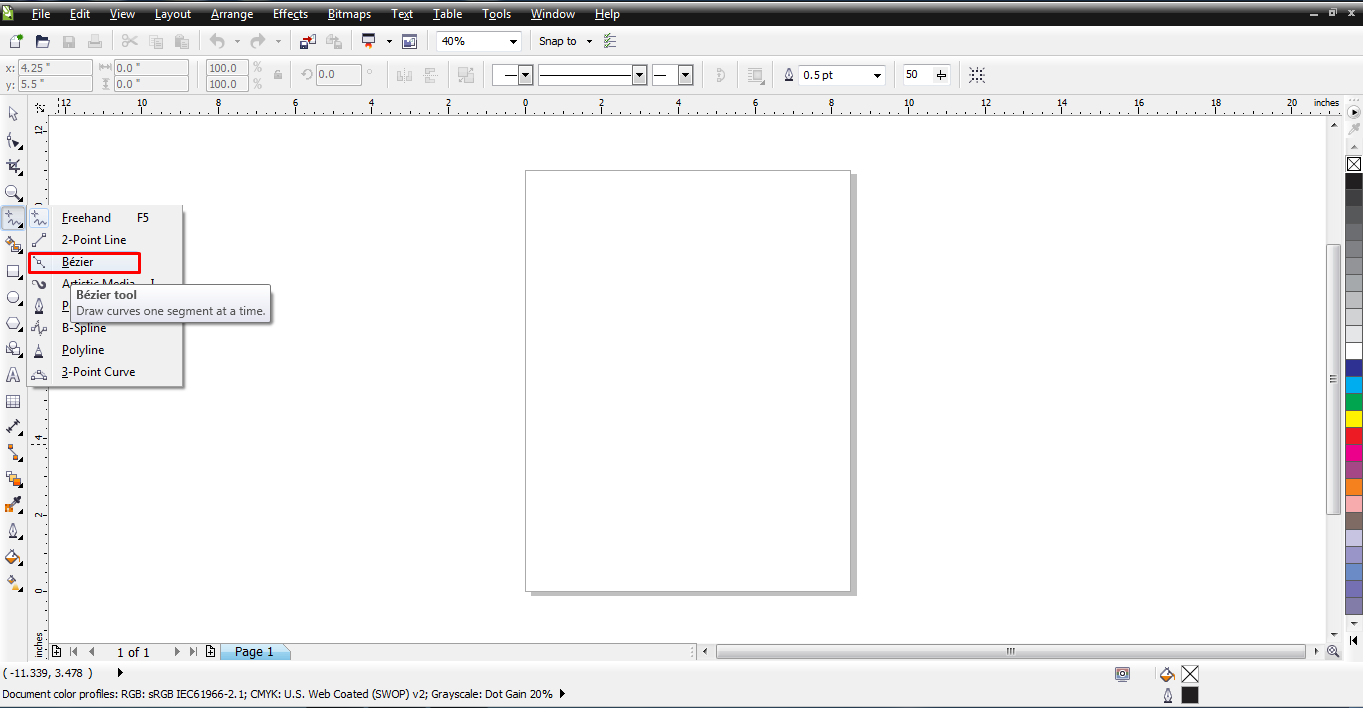This screenshot has height=708, width=1363.
Task: Expand the Application Launcher dropdown arrow
Action: (389, 41)
